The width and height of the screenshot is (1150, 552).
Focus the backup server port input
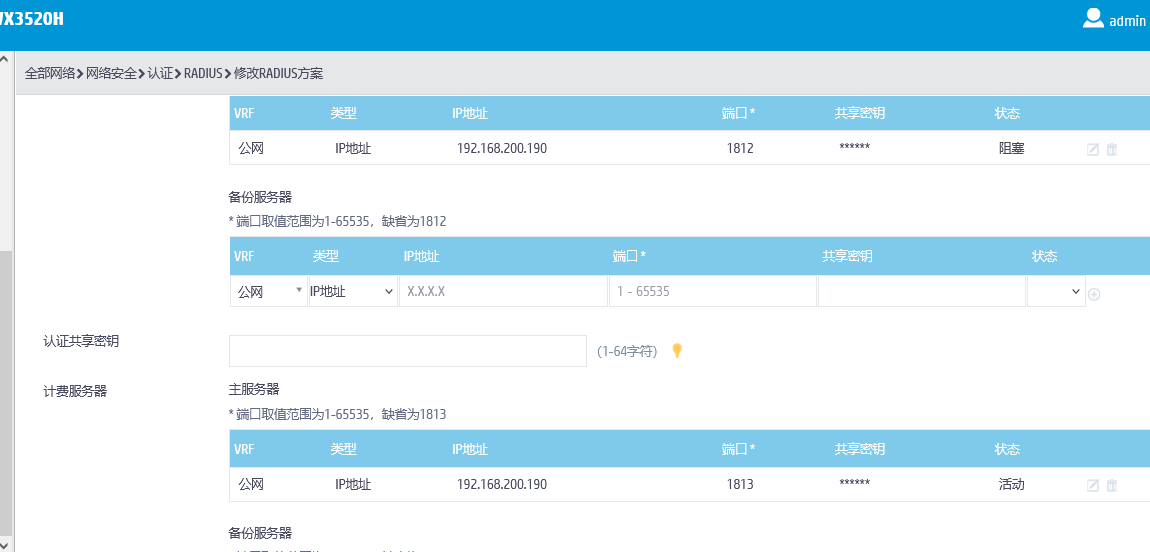coord(712,291)
